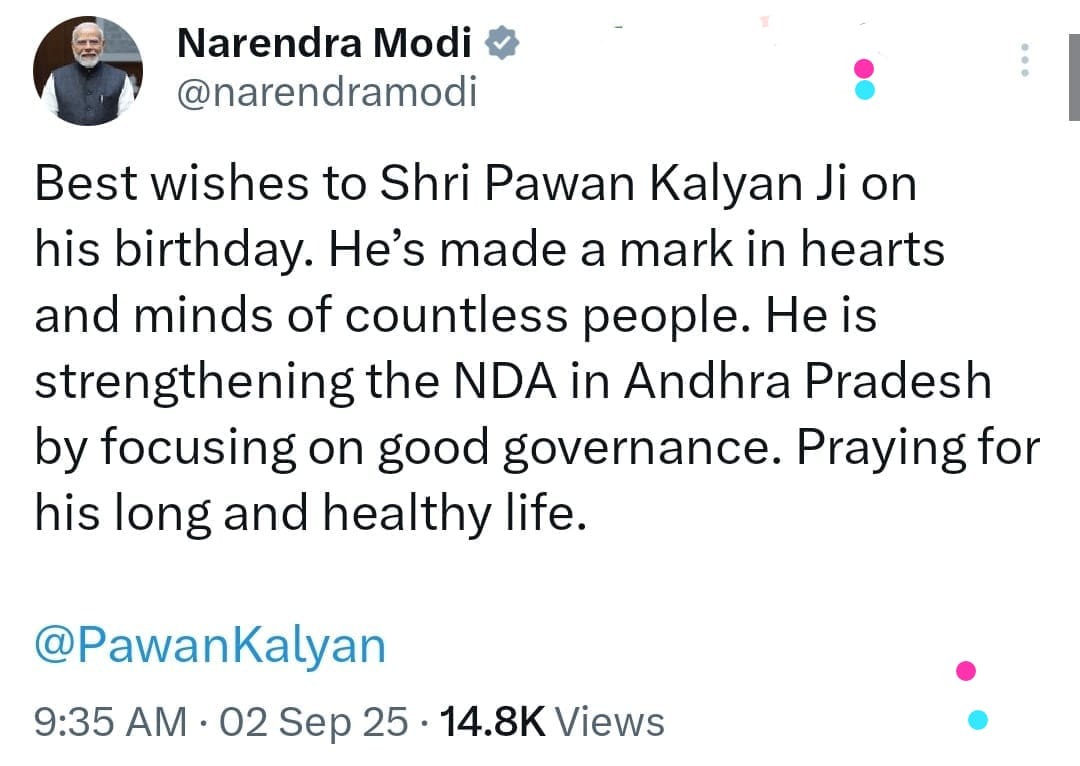Open the "Narendra Modi" display name

click(x=325, y=43)
